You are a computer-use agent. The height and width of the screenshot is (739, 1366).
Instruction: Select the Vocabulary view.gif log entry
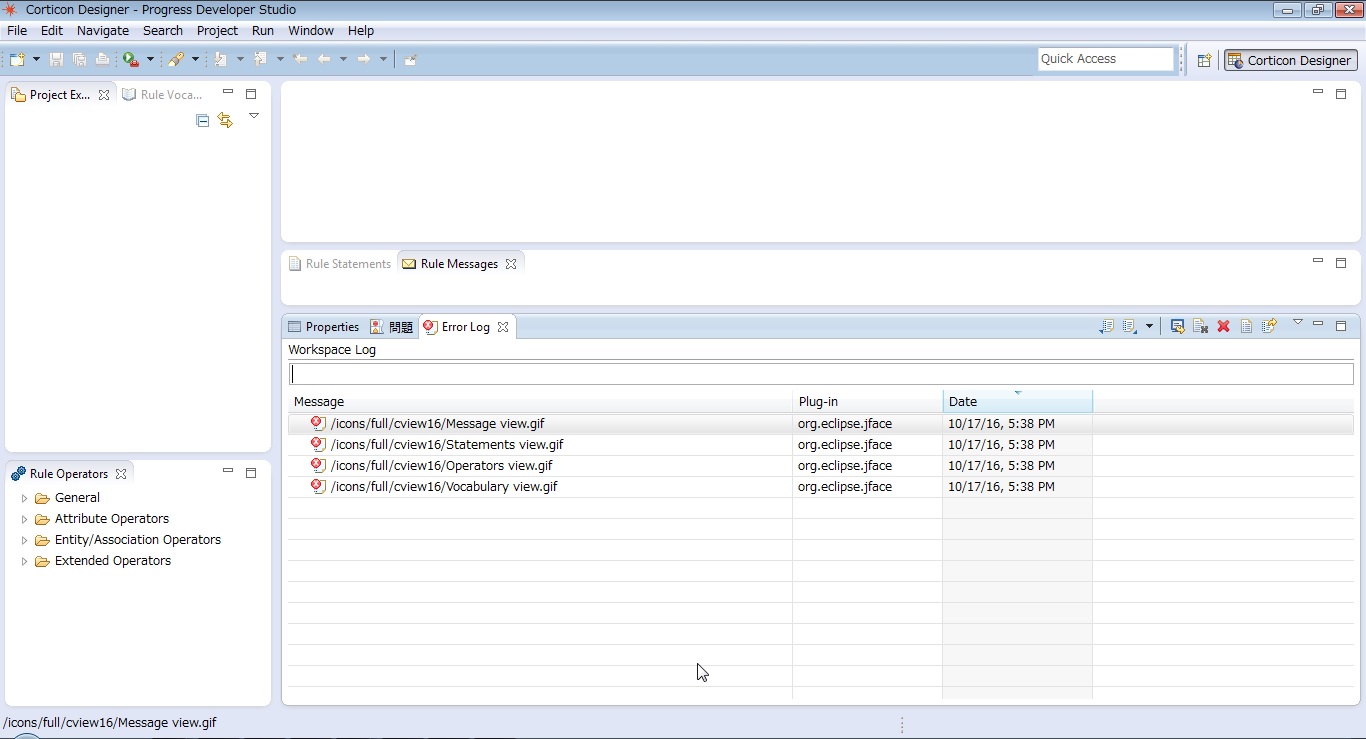tap(821, 487)
